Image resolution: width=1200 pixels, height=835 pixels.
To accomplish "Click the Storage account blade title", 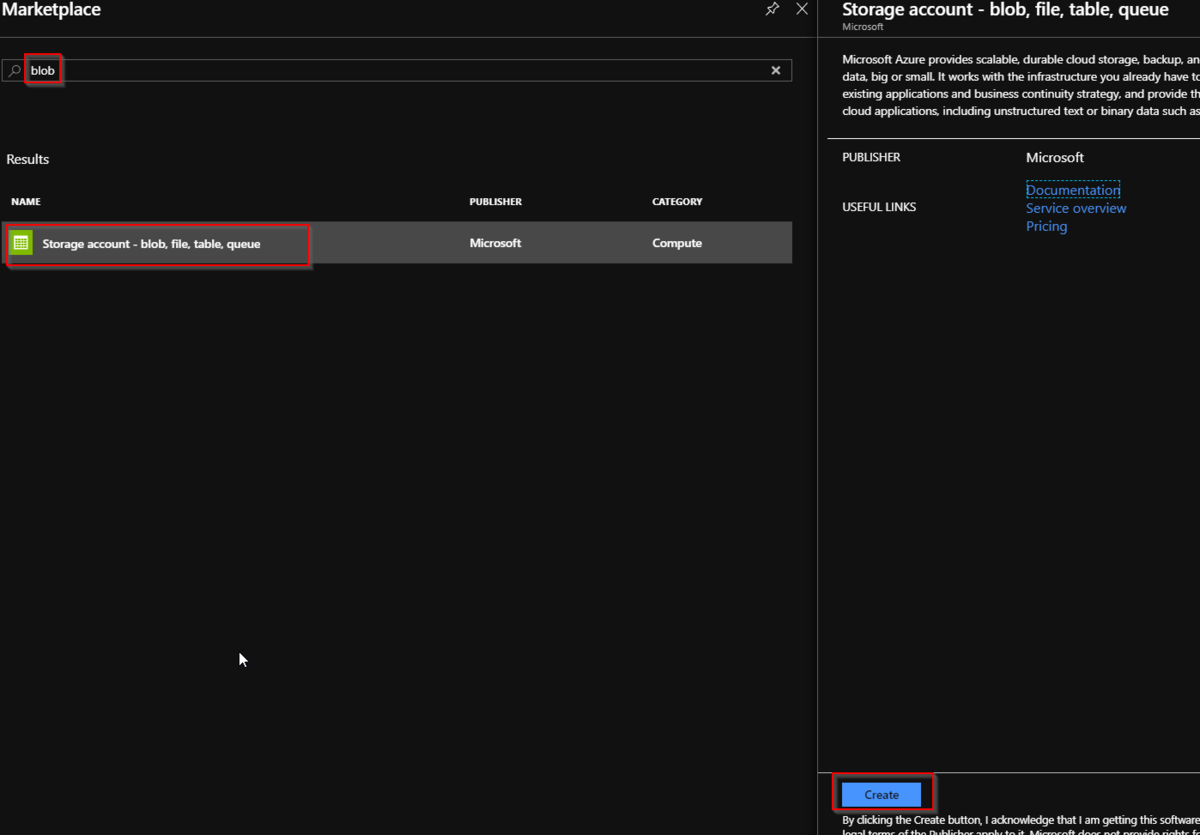I will pos(1005,9).
